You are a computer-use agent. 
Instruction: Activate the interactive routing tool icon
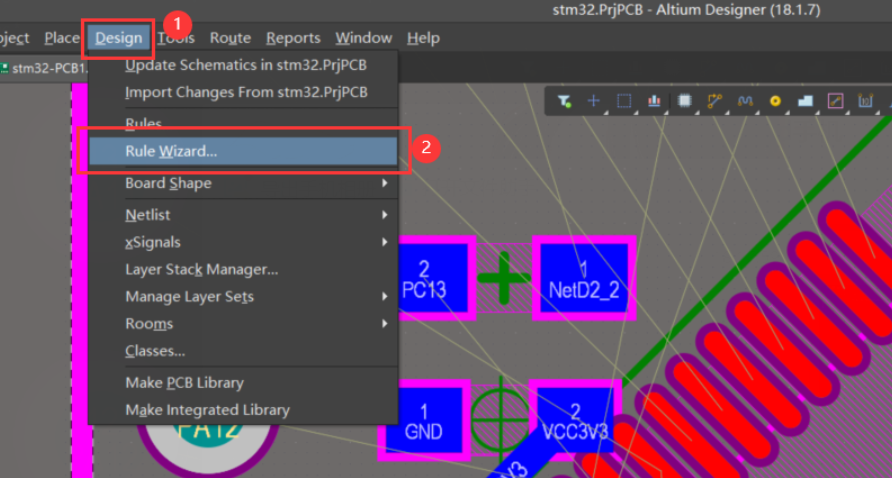coord(715,101)
